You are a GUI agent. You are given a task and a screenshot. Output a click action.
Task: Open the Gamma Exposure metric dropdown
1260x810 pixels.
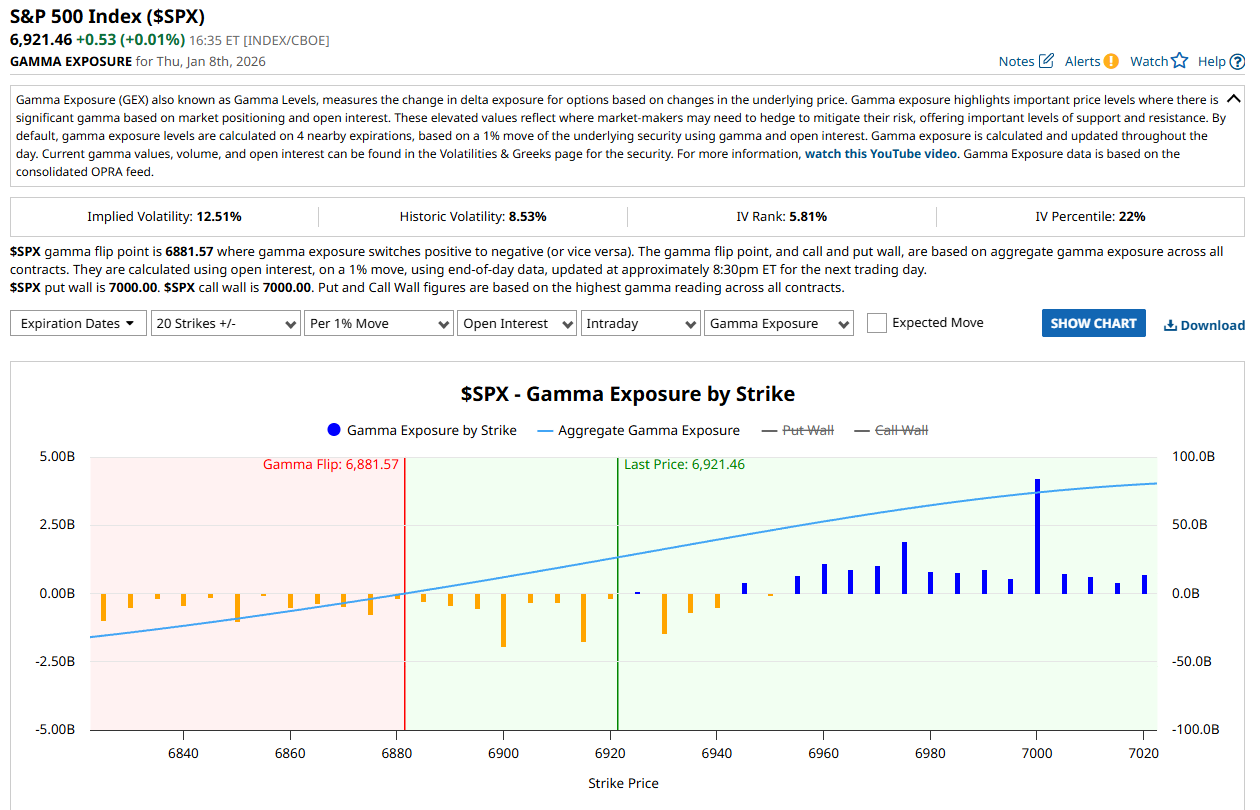778,322
